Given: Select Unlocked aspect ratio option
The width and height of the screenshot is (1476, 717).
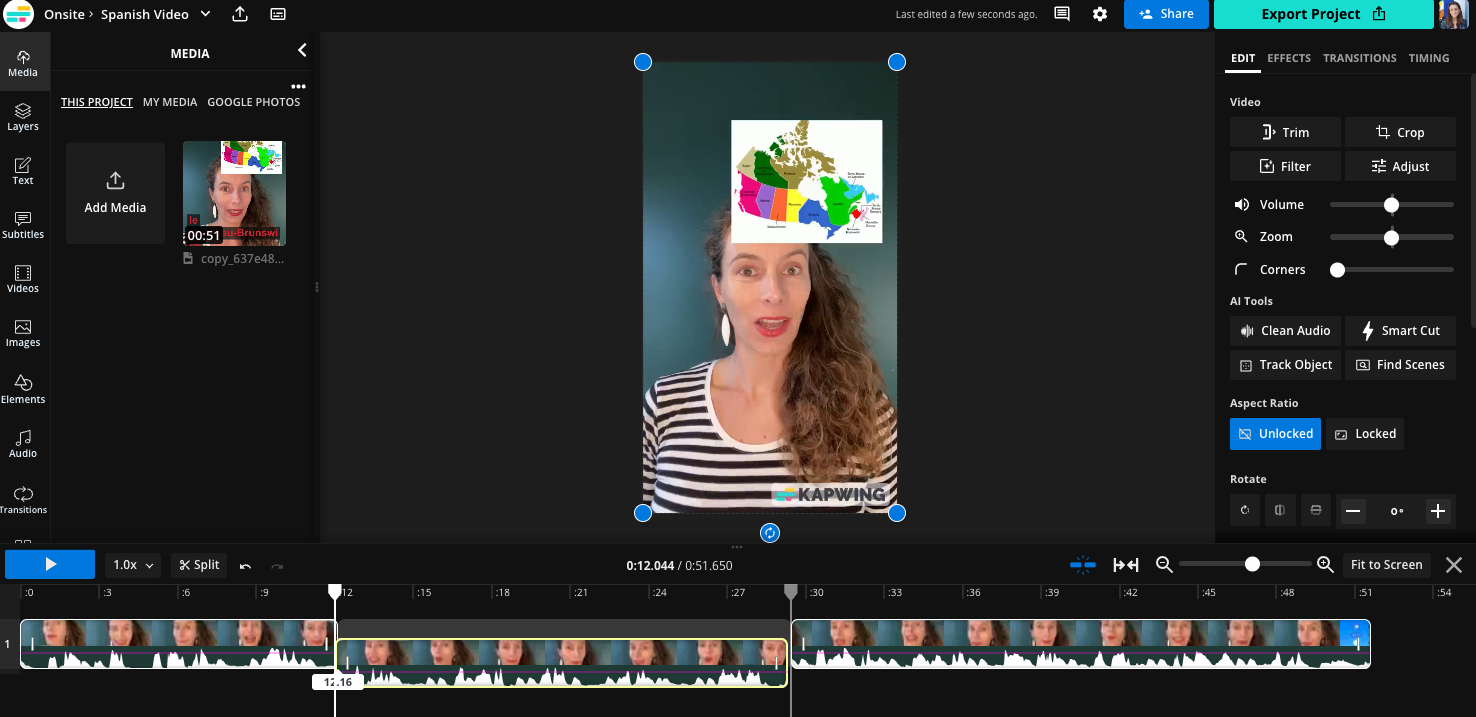Looking at the screenshot, I should point(1275,434).
